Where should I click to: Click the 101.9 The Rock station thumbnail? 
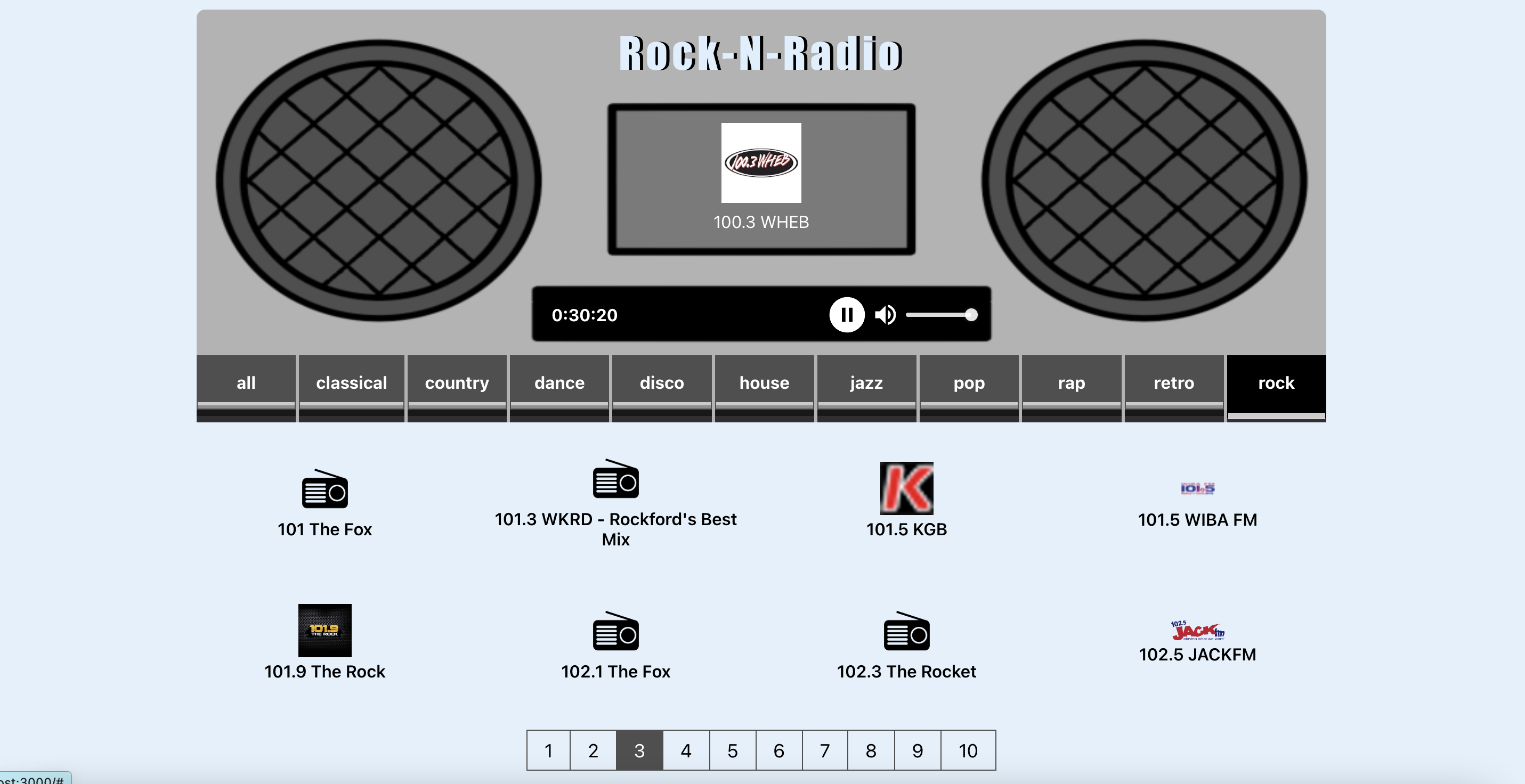pos(325,631)
